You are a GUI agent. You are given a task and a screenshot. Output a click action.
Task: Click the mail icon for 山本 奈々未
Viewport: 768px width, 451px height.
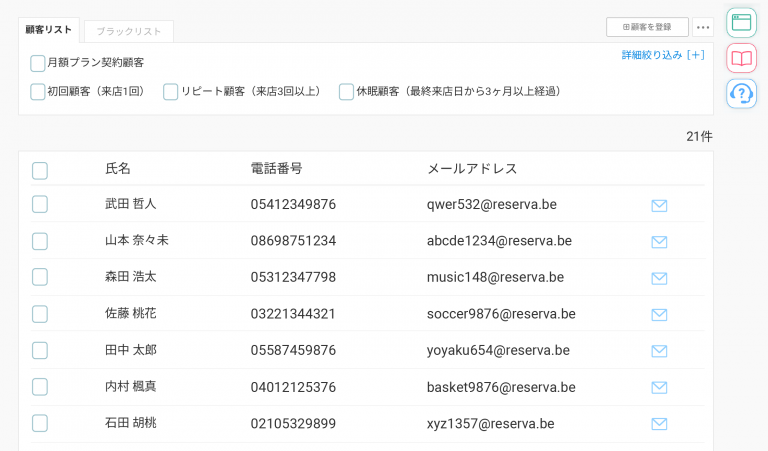[x=659, y=242]
